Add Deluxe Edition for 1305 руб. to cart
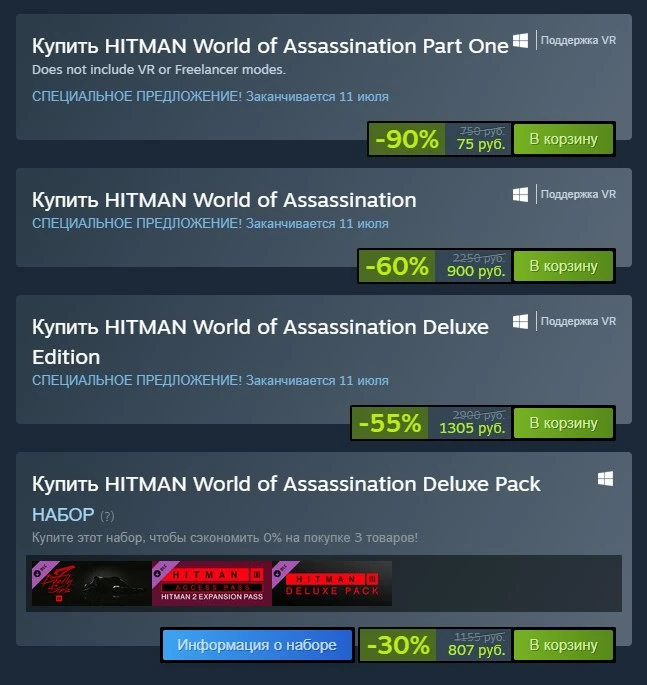This screenshot has width=647, height=685. (564, 423)
